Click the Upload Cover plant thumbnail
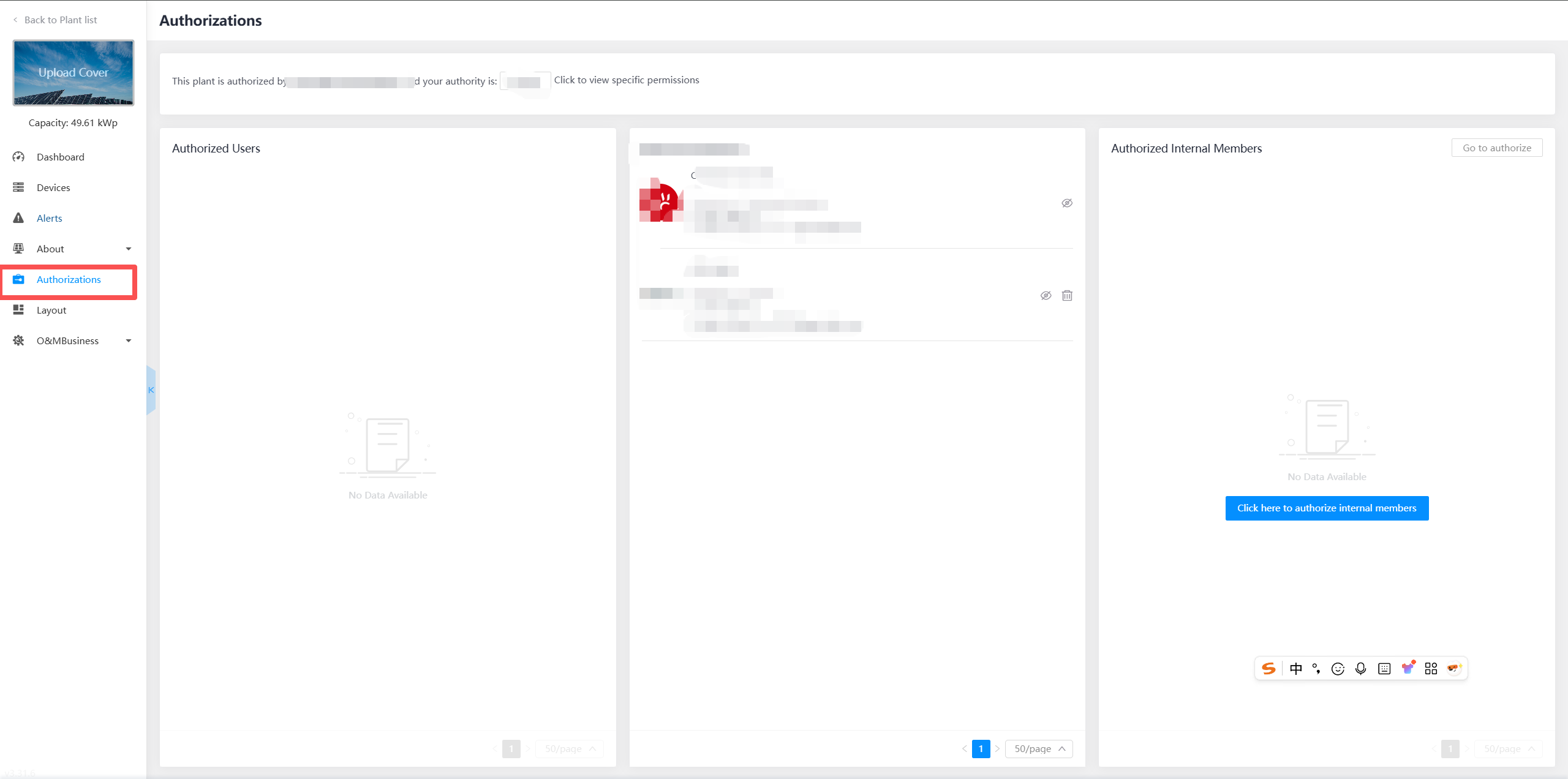The image size is (1568, 779). (x=73, y=73)
